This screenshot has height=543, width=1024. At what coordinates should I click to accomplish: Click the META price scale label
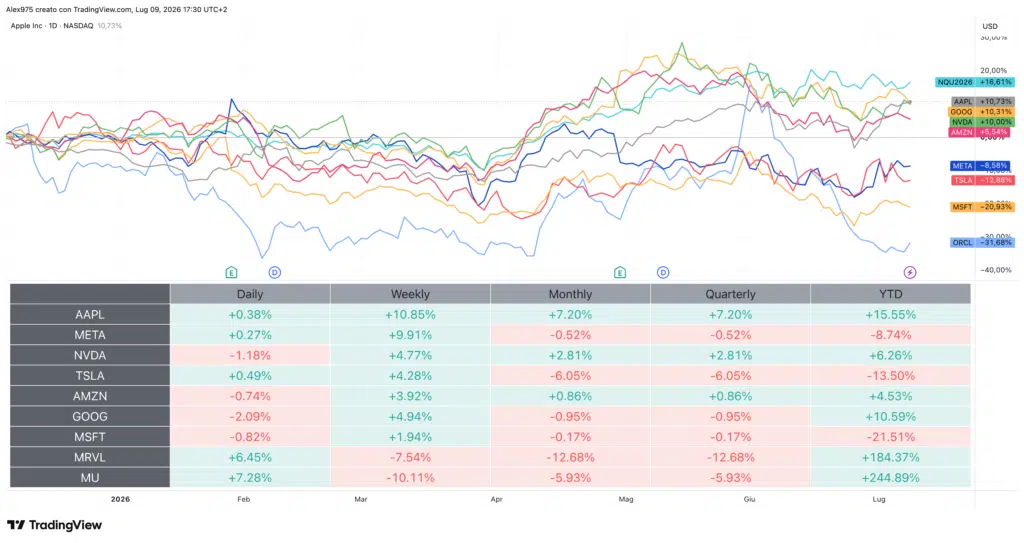[982, 166]
